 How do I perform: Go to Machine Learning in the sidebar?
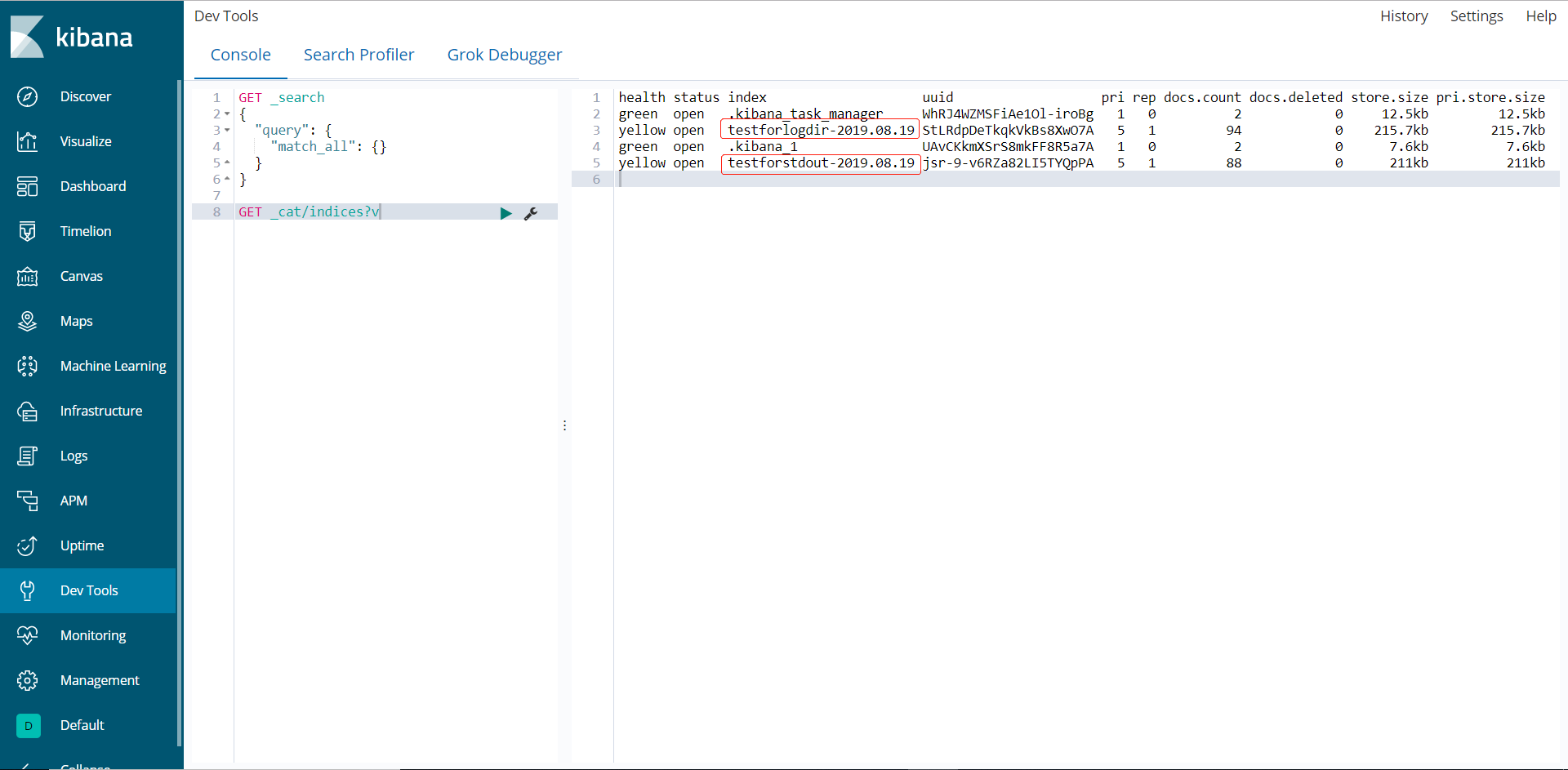tap(114, 366)
